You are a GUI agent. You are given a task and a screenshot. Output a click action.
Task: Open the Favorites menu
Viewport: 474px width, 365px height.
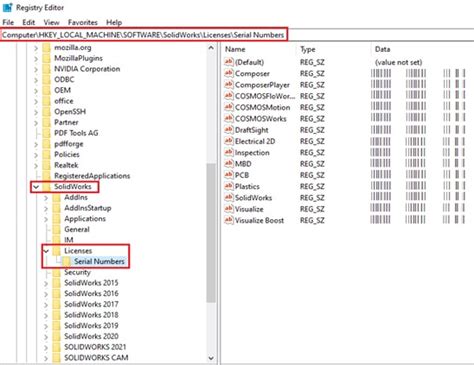point(83,22)
